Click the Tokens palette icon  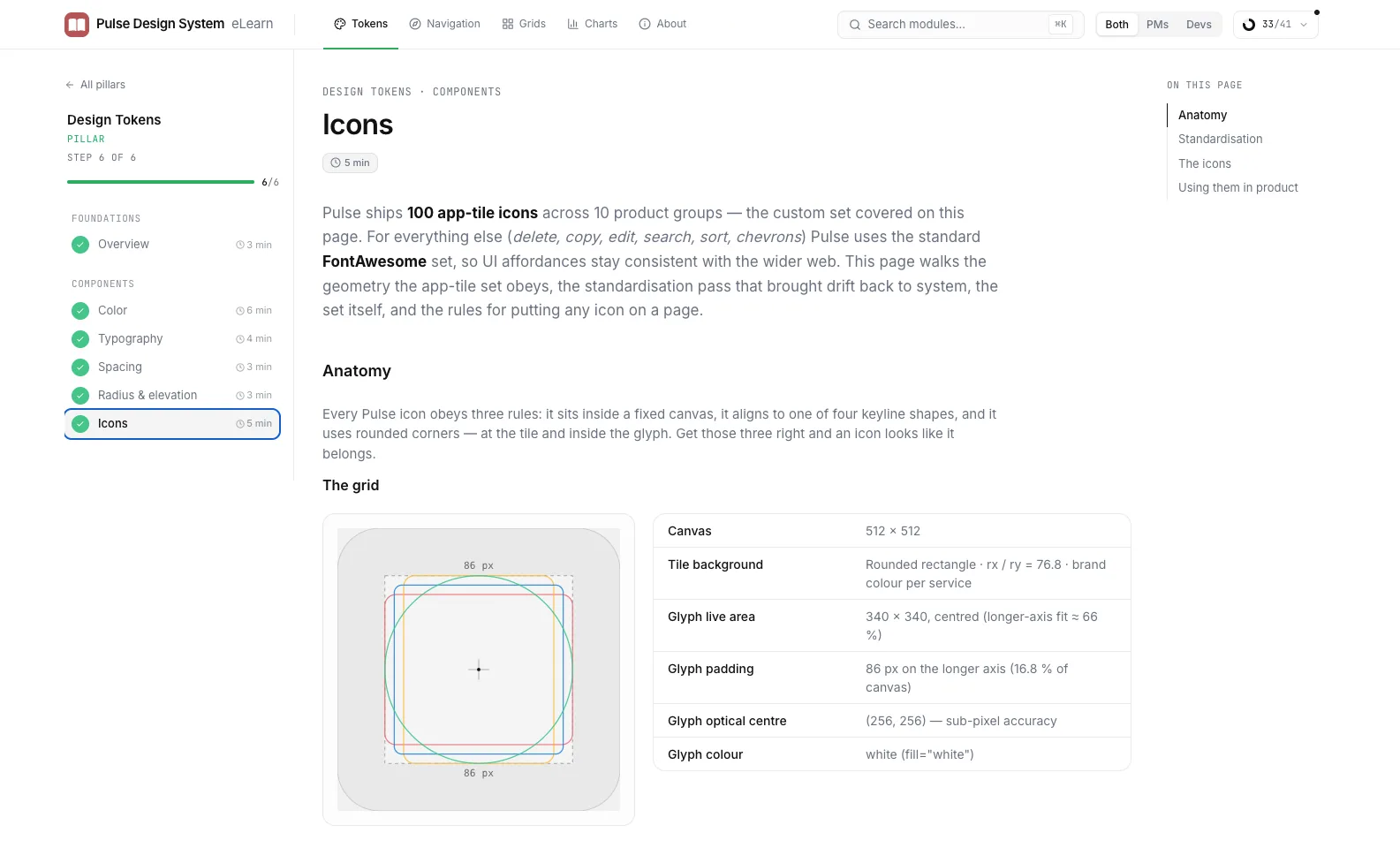340,24
